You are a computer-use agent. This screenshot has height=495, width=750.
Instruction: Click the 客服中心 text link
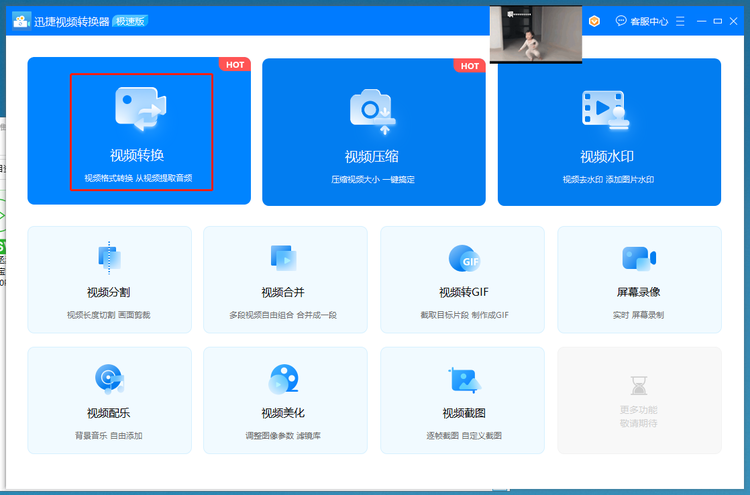coord(649,22)
